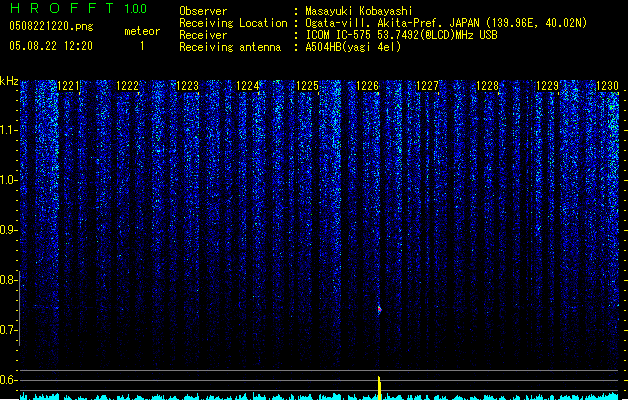Click the date stamp 05.08.22 12:20

pos(51,46)
